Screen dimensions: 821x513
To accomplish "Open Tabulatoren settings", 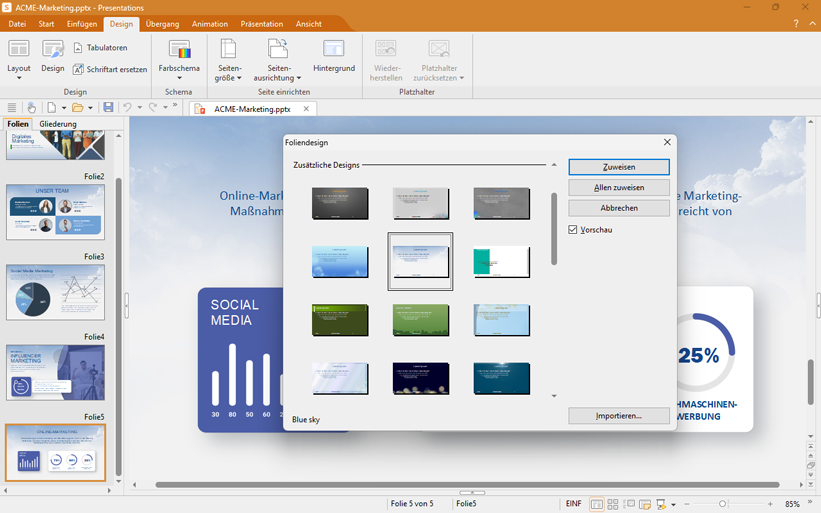I will (x=100, y=48).
